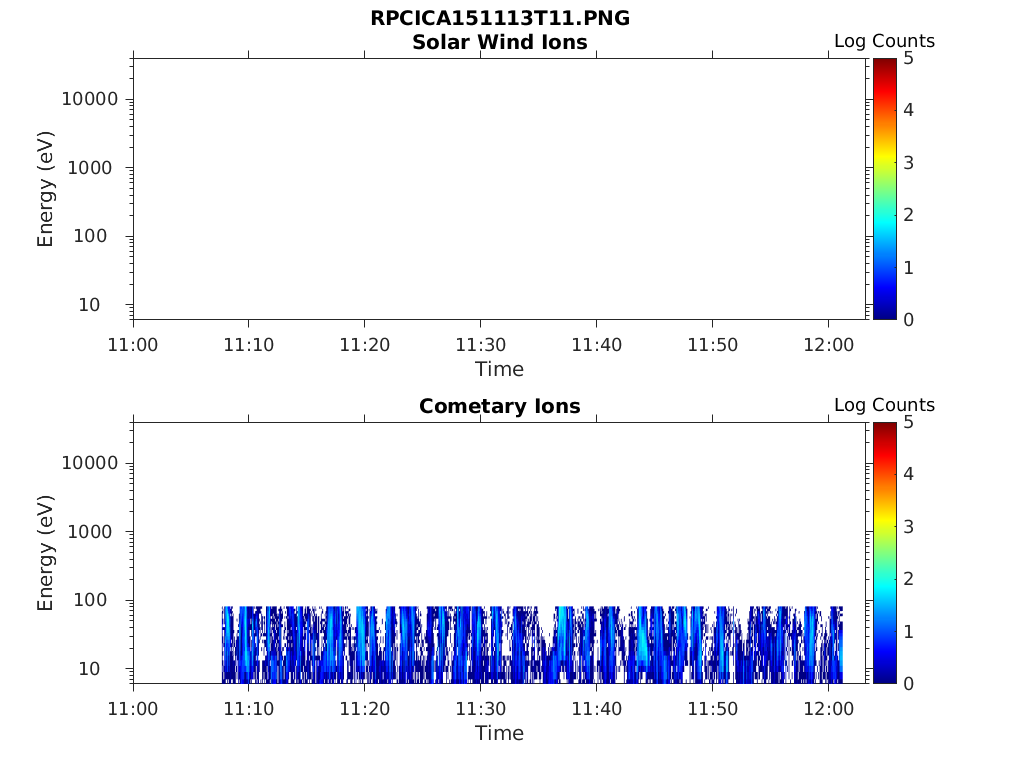Screen dimensions: 1024x768
Task: Click the Time axis label under Cometary plot
Action: tap(500, 733)
